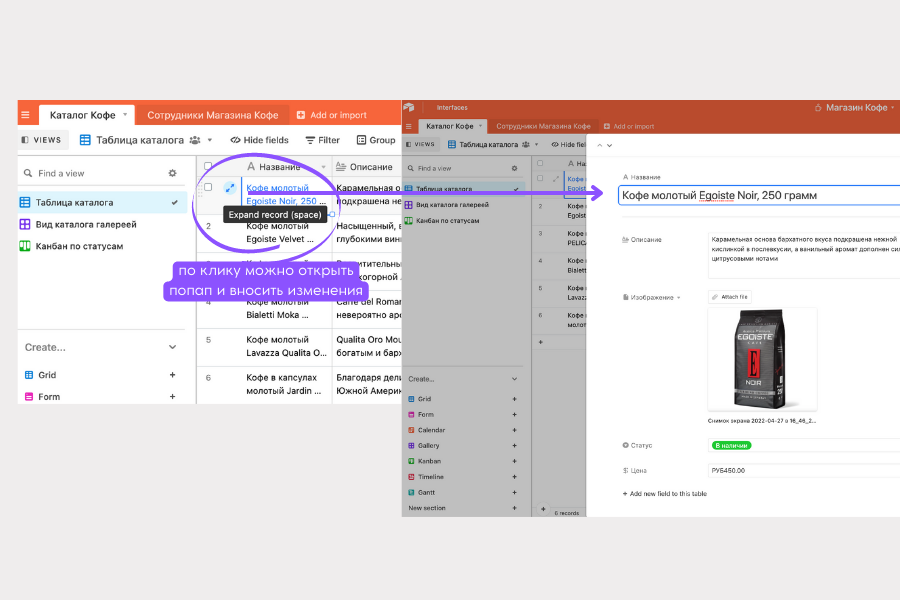This screenshot has width=900, height=600.
Task: Open Изображение field dropdown arrow
Action: 678,298
